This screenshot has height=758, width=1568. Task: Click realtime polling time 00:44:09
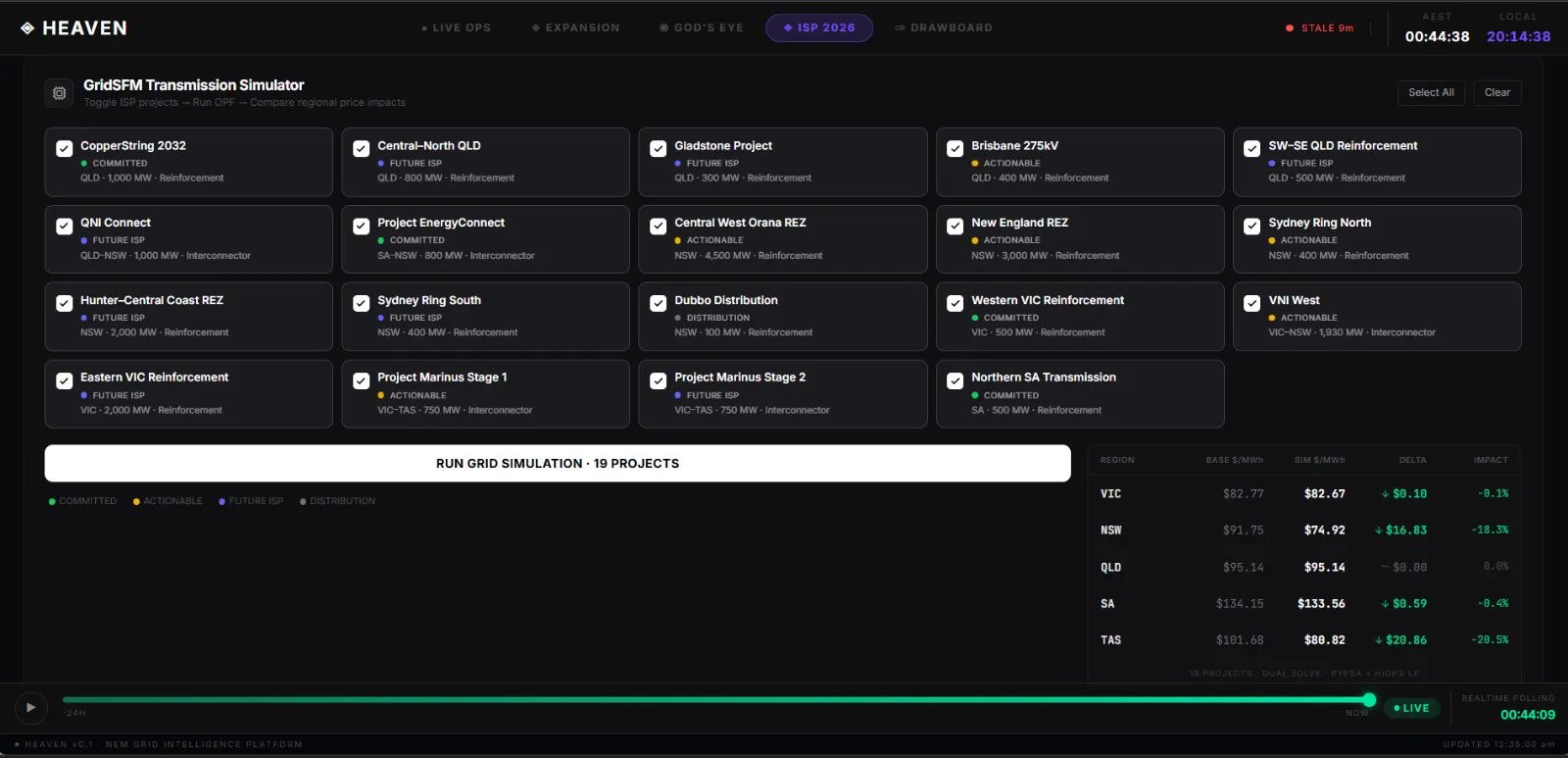click(x=1528, y=715)
